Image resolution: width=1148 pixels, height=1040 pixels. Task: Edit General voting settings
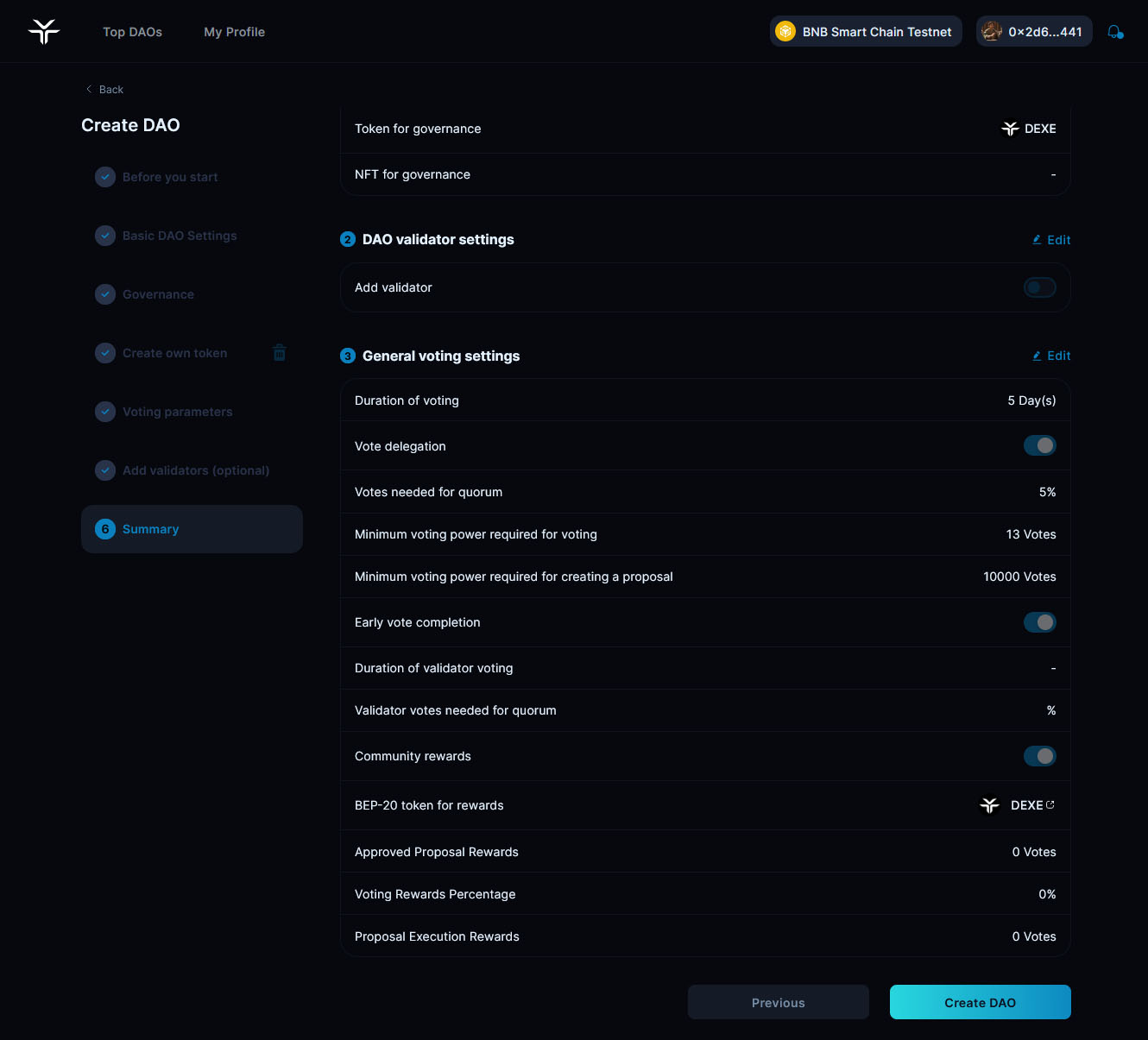point(1052,356)
